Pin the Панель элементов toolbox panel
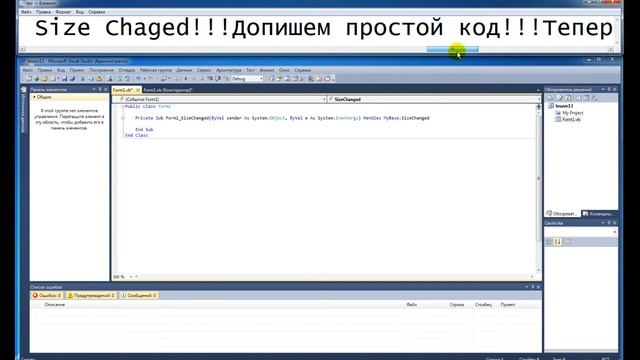Image resolution: width=640 pixels, height=360 pixels. coord(100,89)
